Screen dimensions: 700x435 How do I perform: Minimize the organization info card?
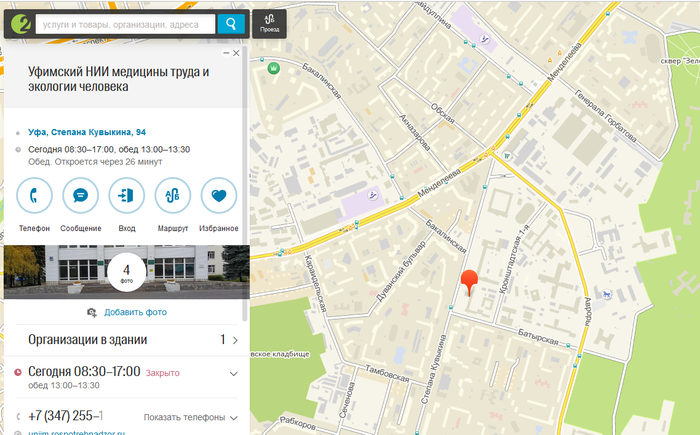click(x=226, y=53)
